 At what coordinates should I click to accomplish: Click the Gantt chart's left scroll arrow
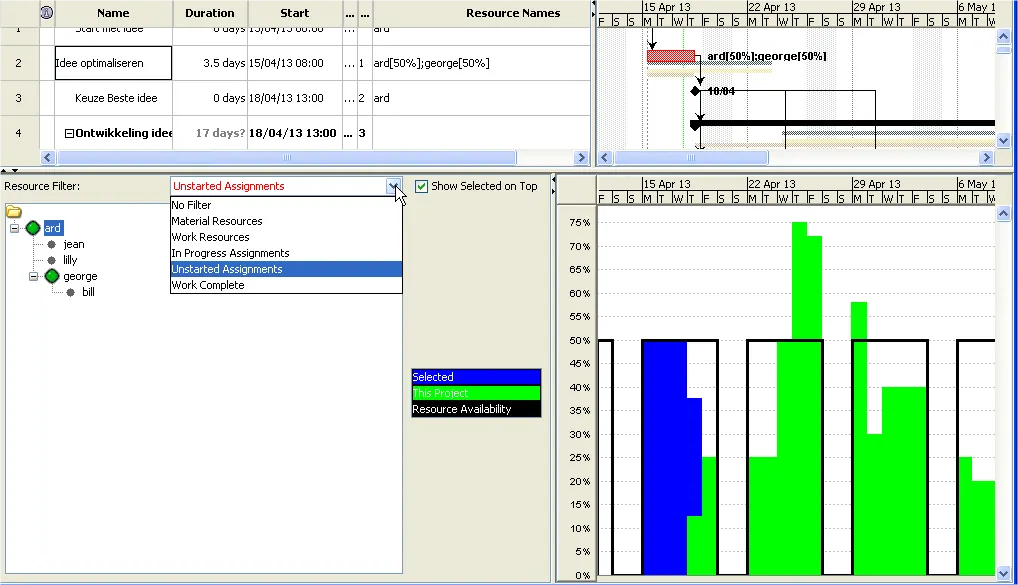pos(605,157)
